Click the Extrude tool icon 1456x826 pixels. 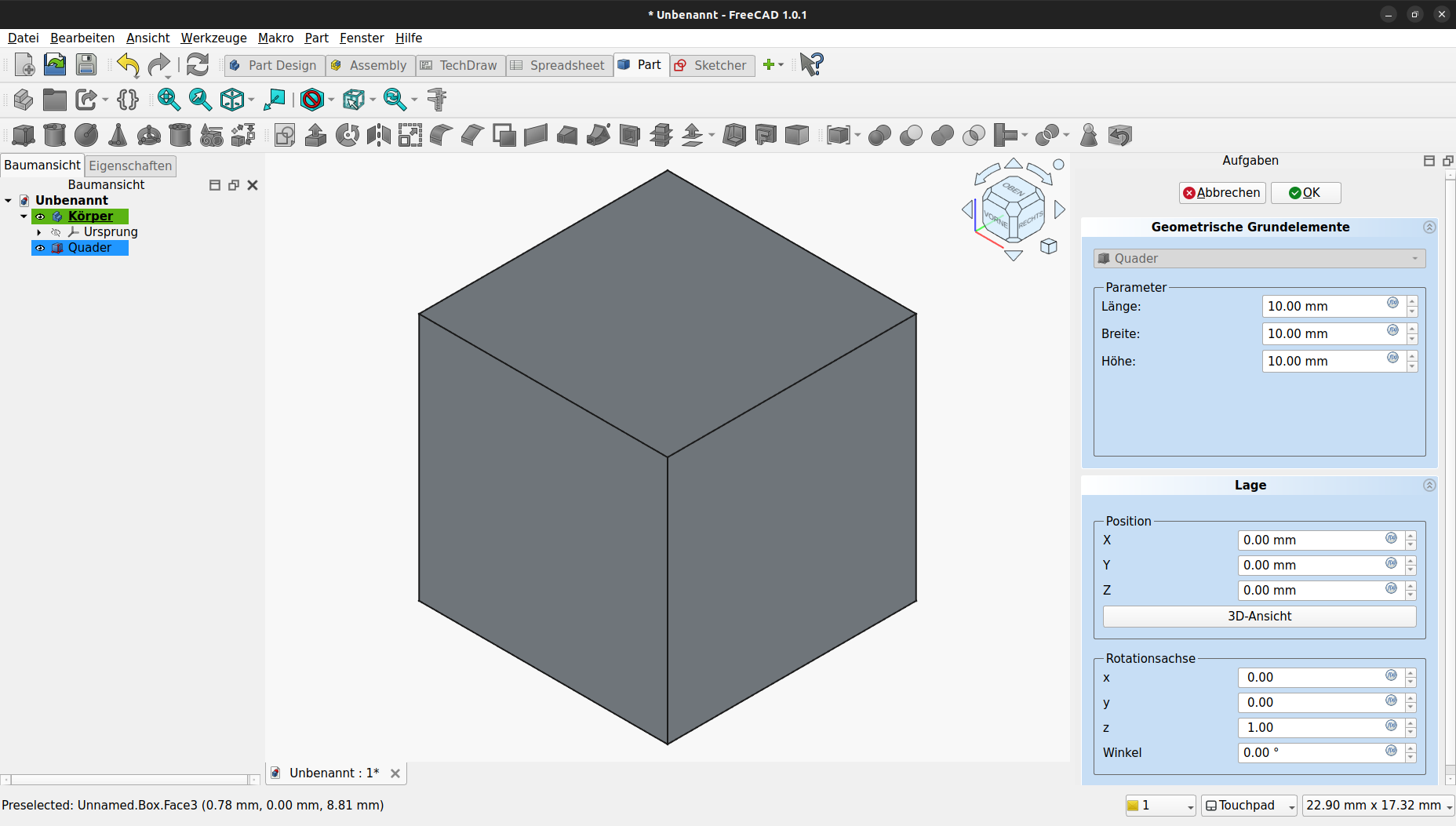pyautogui.click(x=316, y=135)
